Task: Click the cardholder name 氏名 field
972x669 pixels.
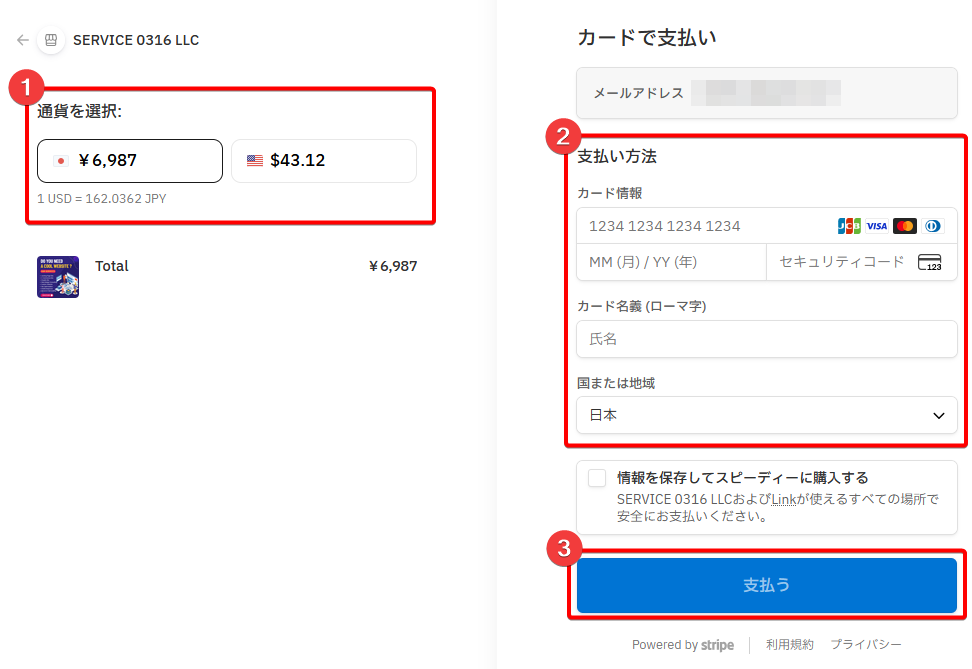Action: 766,339
